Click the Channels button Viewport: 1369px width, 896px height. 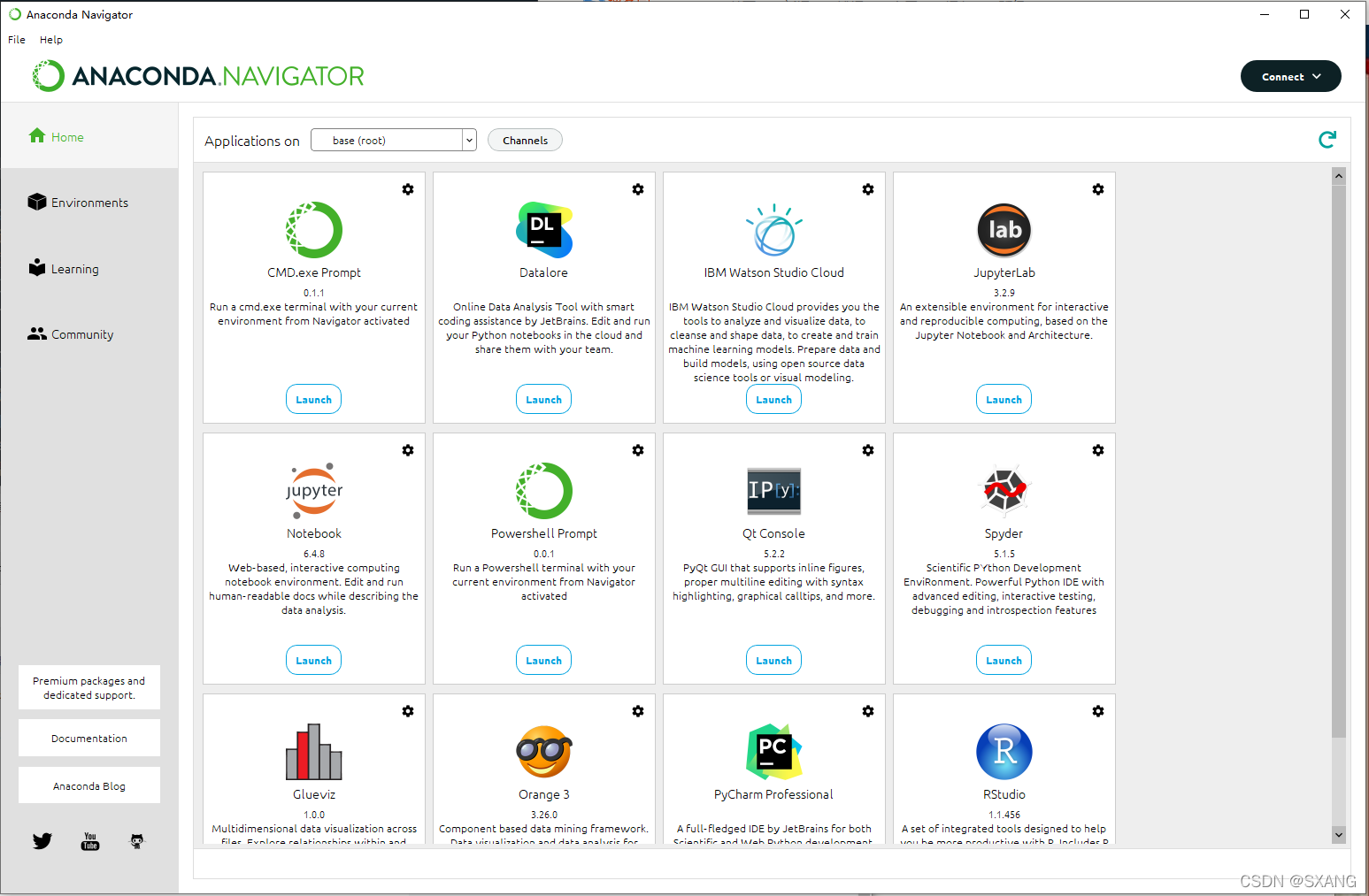[x=526, y=140]
